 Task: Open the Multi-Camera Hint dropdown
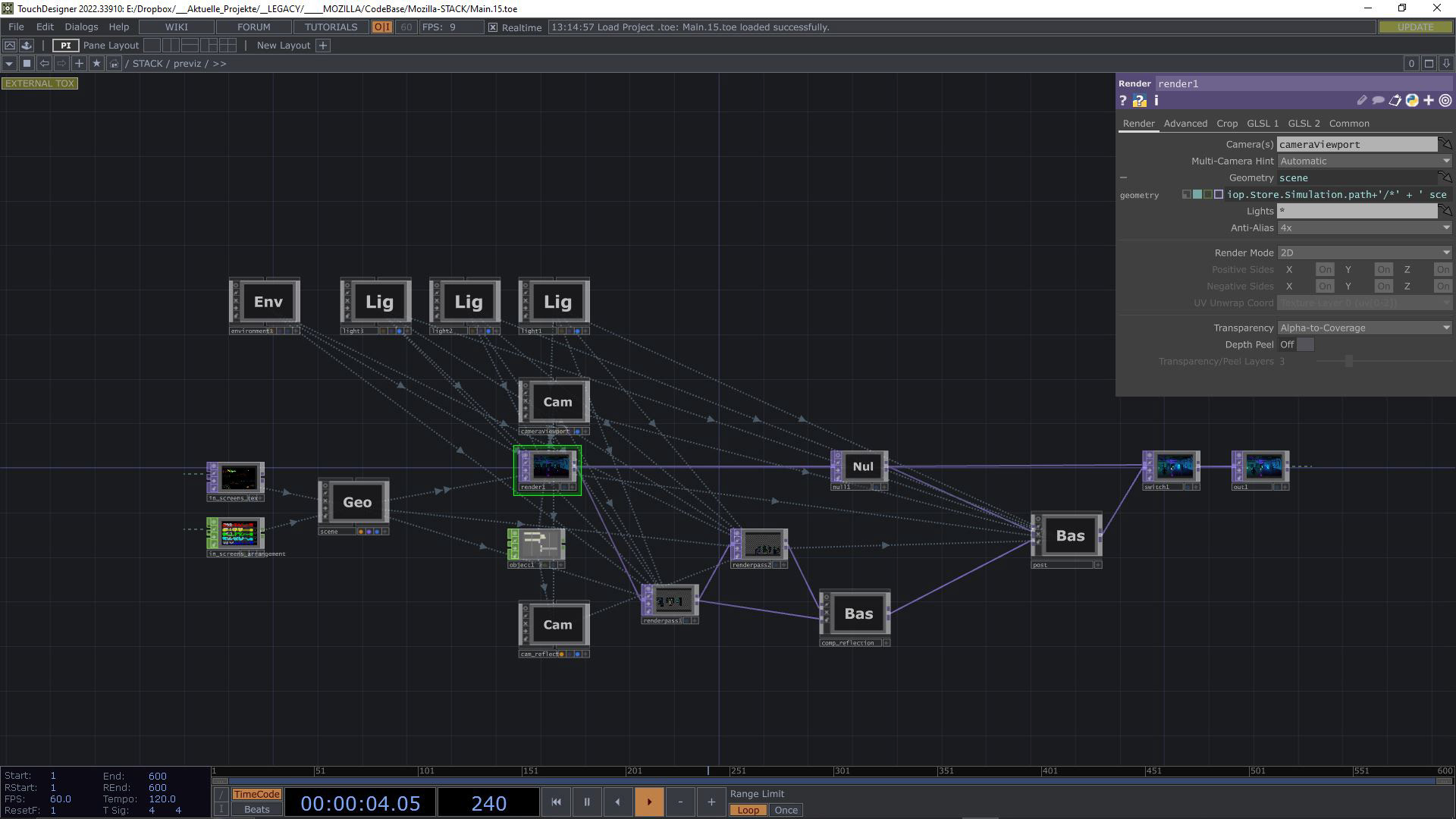click(1363, 162)
